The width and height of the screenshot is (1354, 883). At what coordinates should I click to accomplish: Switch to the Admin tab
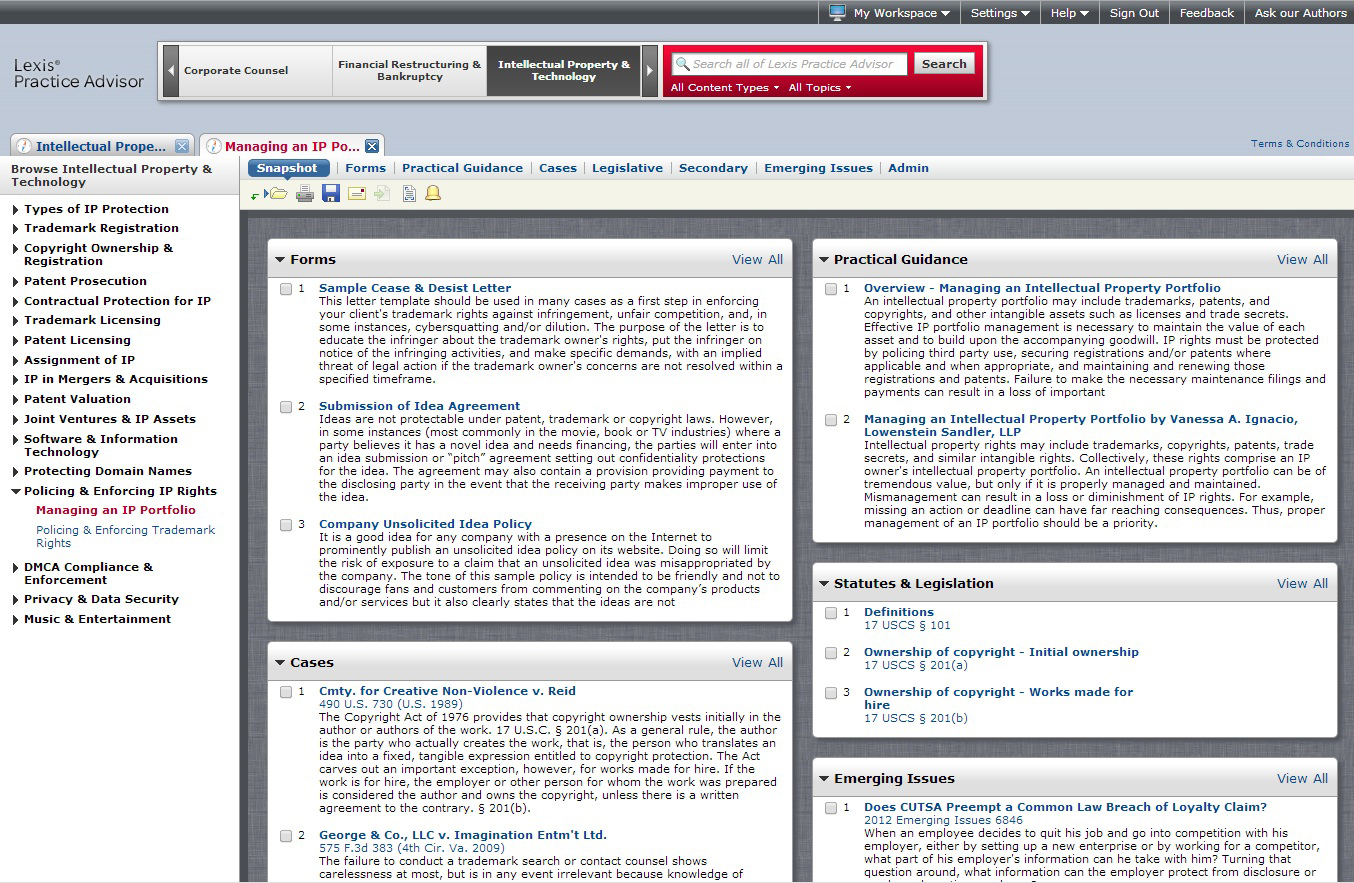908,168
